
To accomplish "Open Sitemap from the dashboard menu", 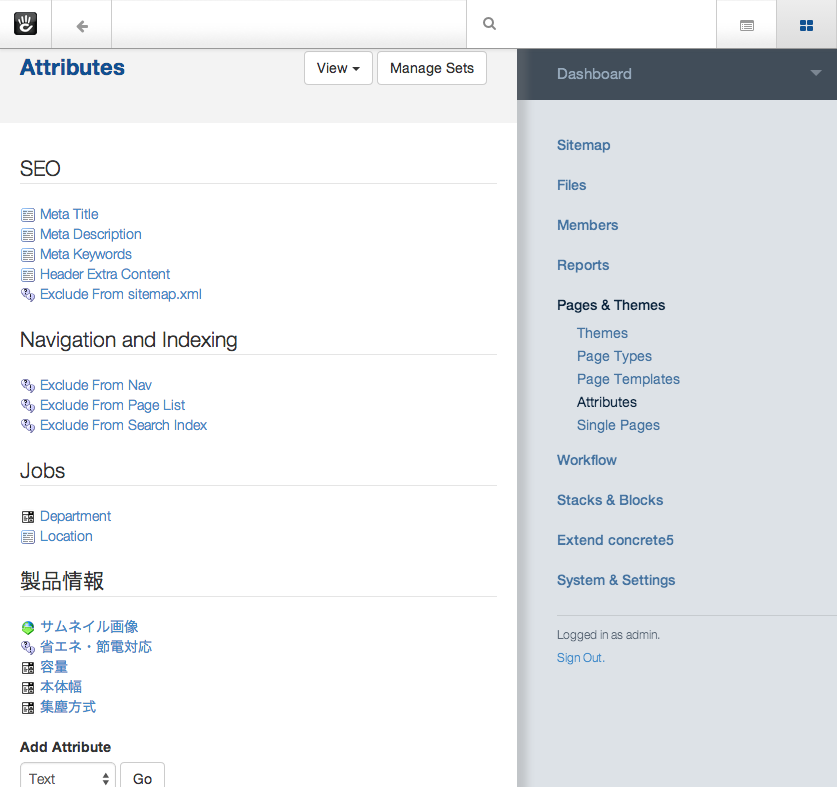I will point(583,145).
